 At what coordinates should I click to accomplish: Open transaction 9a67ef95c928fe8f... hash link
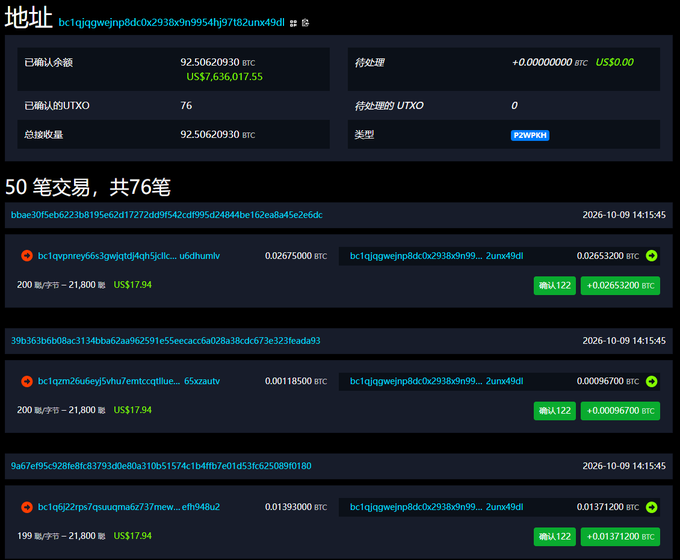click(161, 466)
